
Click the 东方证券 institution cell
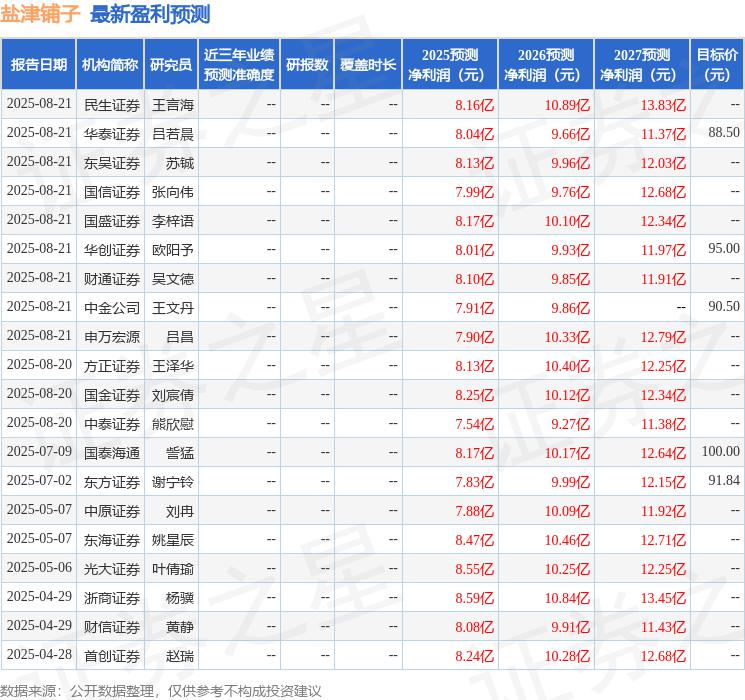tap(112, 482)
